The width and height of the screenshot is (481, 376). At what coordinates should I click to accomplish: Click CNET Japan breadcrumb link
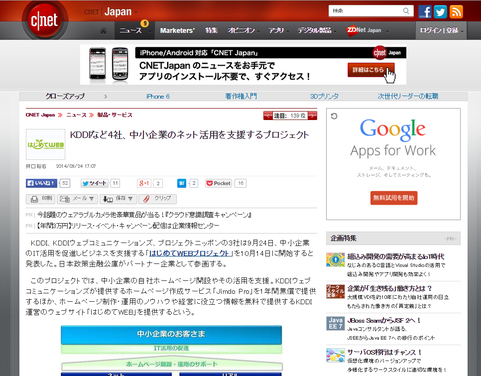click(x=40, y=115)
